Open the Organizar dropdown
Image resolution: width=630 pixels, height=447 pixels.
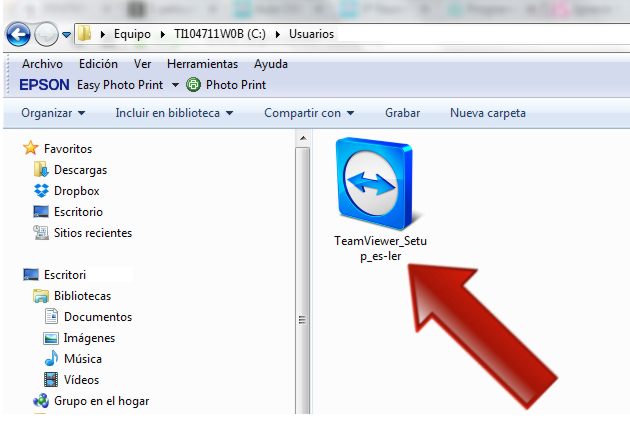click(x=53, y=113)
